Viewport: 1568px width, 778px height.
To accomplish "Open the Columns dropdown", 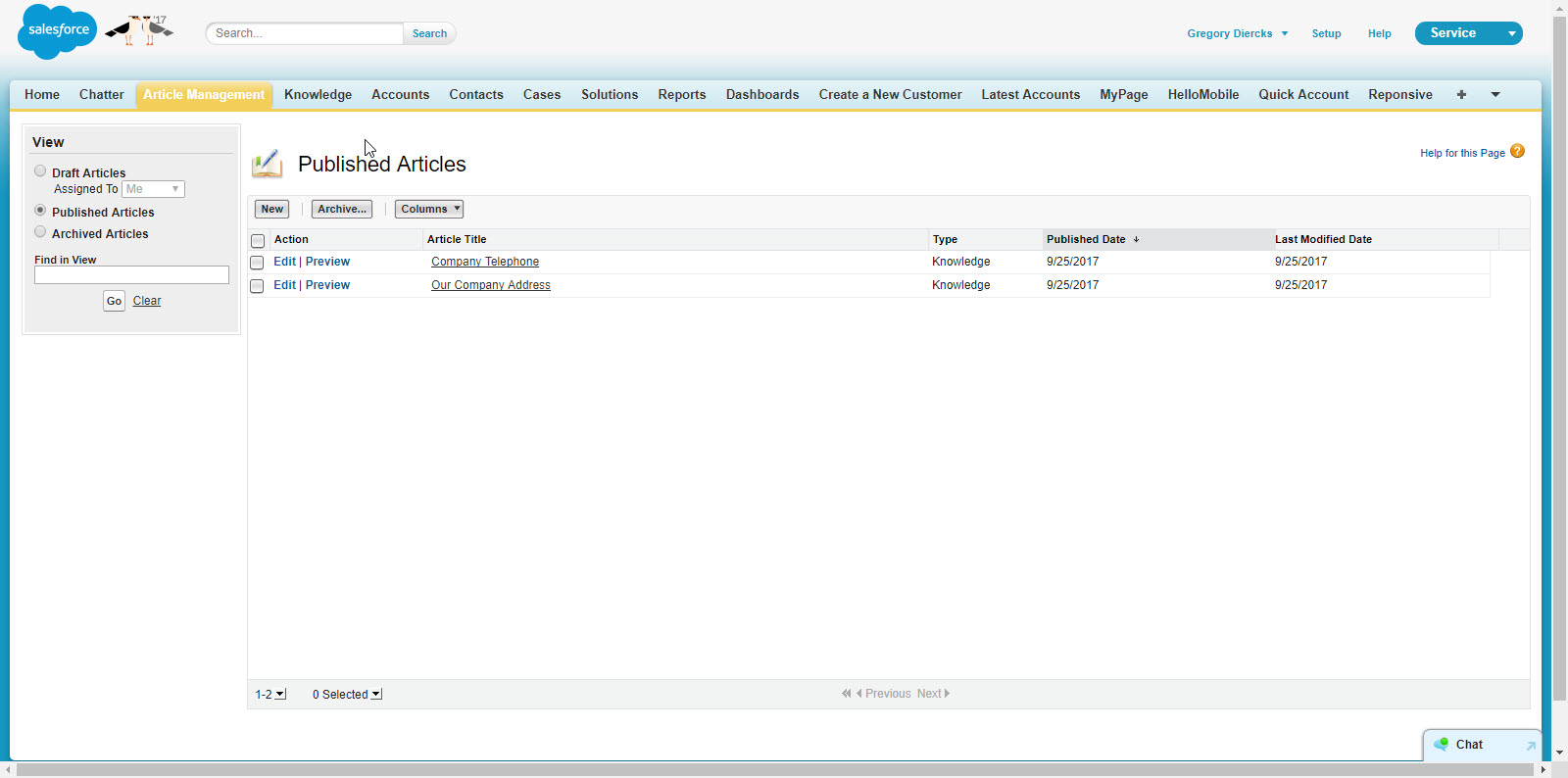I will [x=429, y=209].
